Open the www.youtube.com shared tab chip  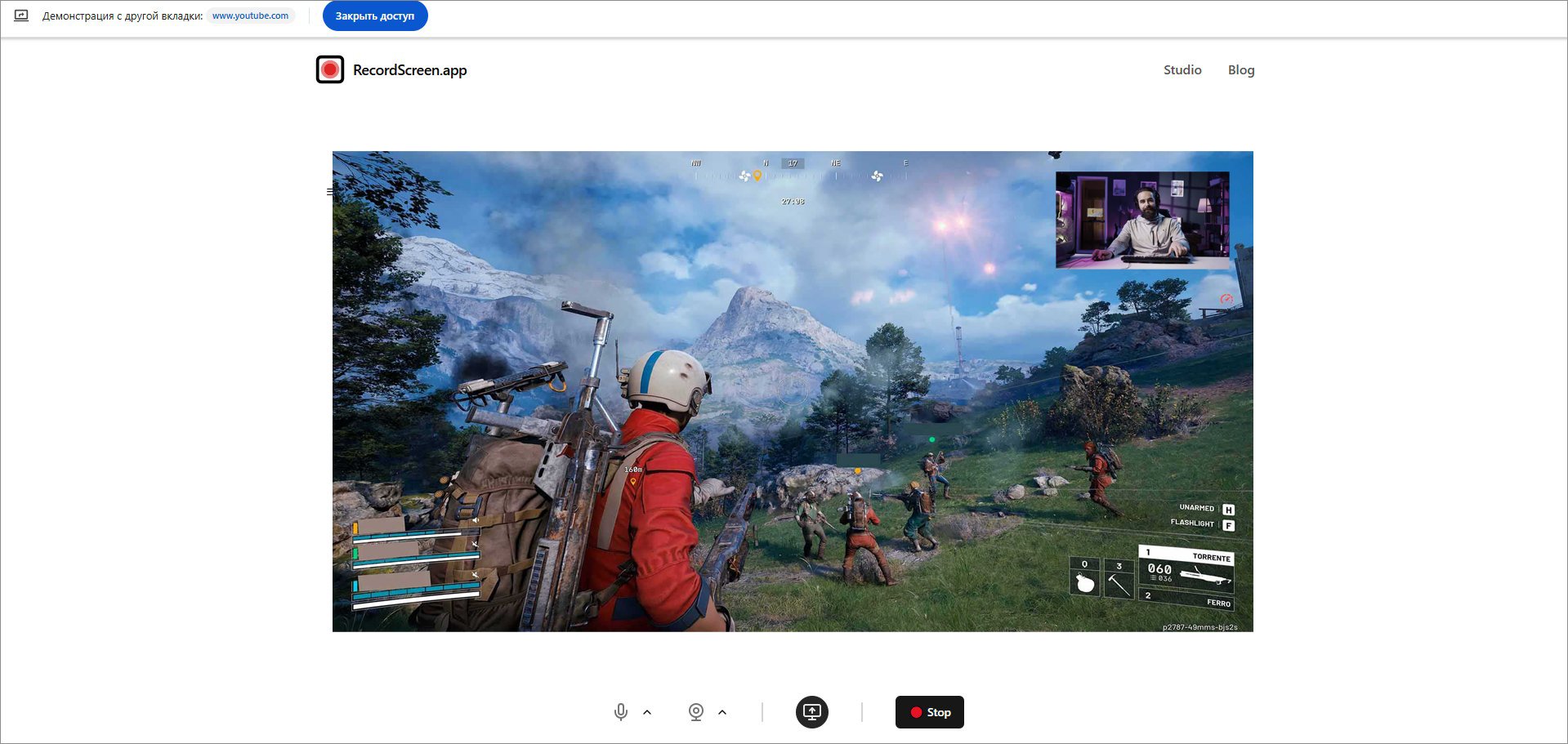(250, 16)
